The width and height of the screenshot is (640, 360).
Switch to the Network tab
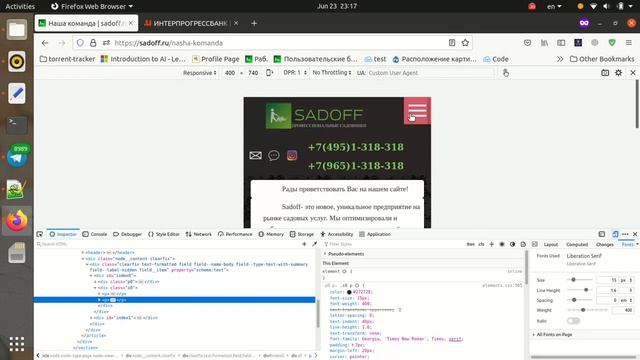199,234
